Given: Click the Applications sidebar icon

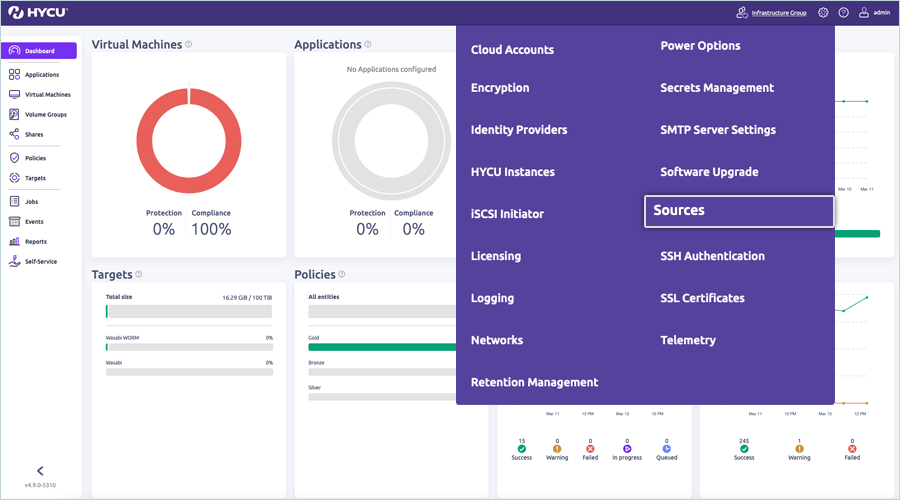Looking at the screenshot, I should coord(14,75).
